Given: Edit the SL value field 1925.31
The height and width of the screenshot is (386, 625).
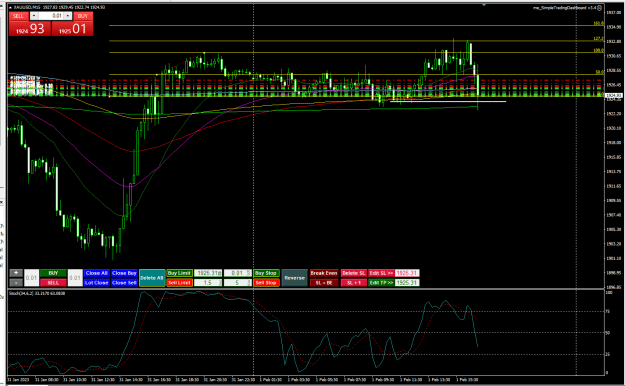Looking at the screenshot, I should 407,273.
